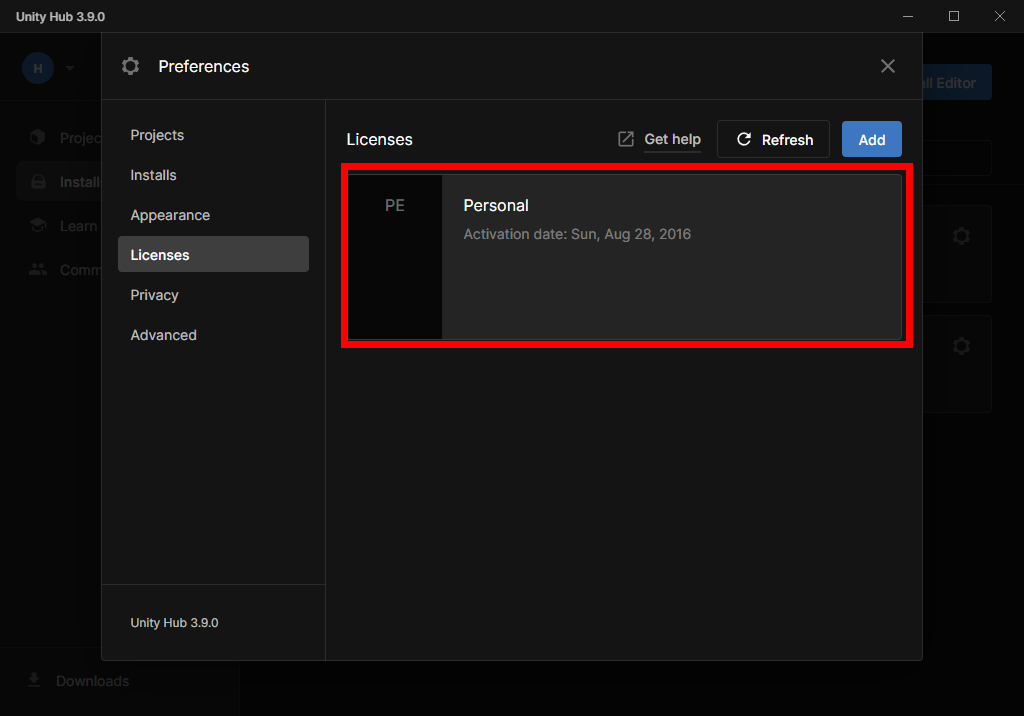This screenshot has width=1024, height=716.
Task: Click the circular refresh arrow icon
Action: (744, 139)
